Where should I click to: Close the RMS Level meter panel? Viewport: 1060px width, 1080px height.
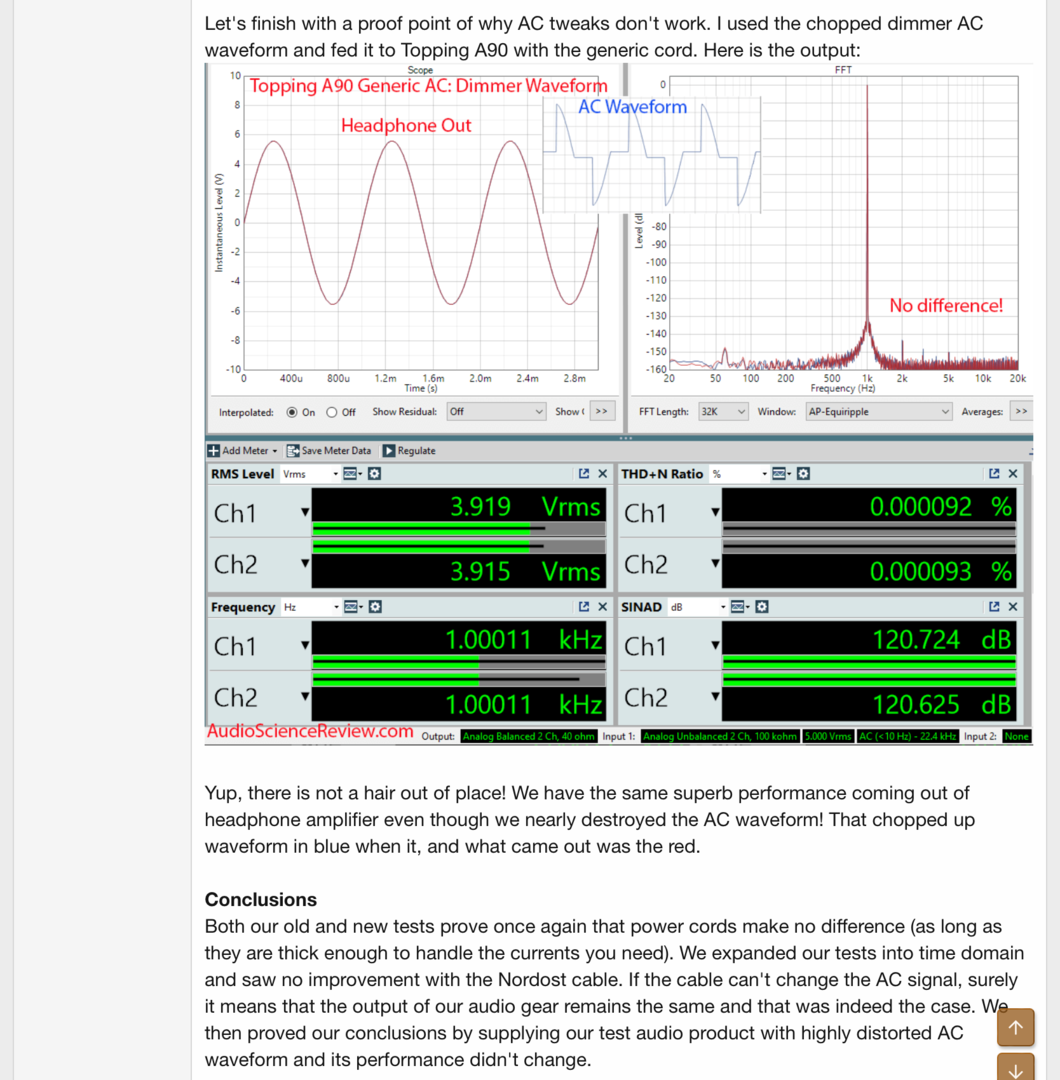603,474
